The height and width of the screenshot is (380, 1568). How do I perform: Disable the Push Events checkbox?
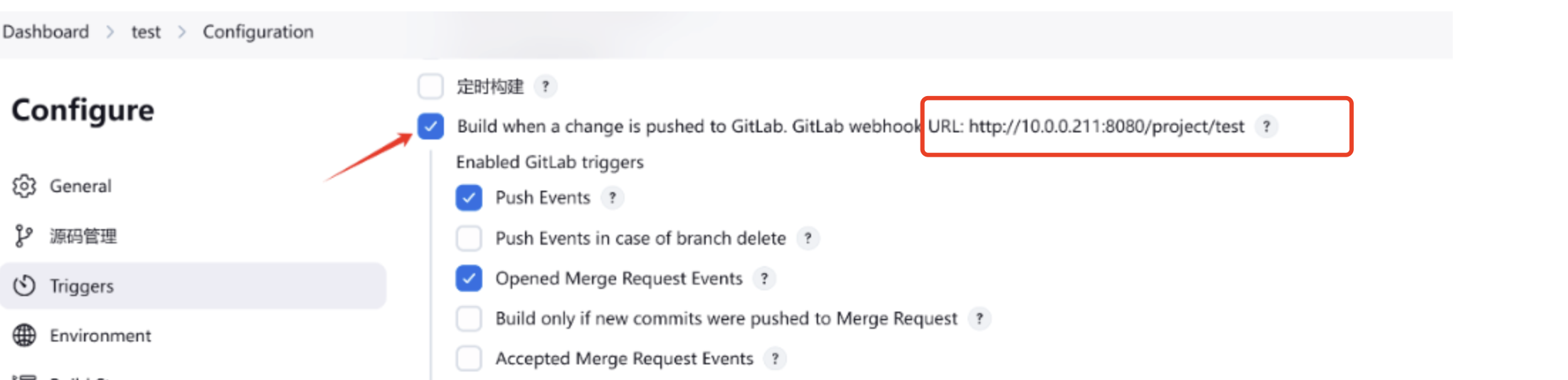(x=469, y=198)
